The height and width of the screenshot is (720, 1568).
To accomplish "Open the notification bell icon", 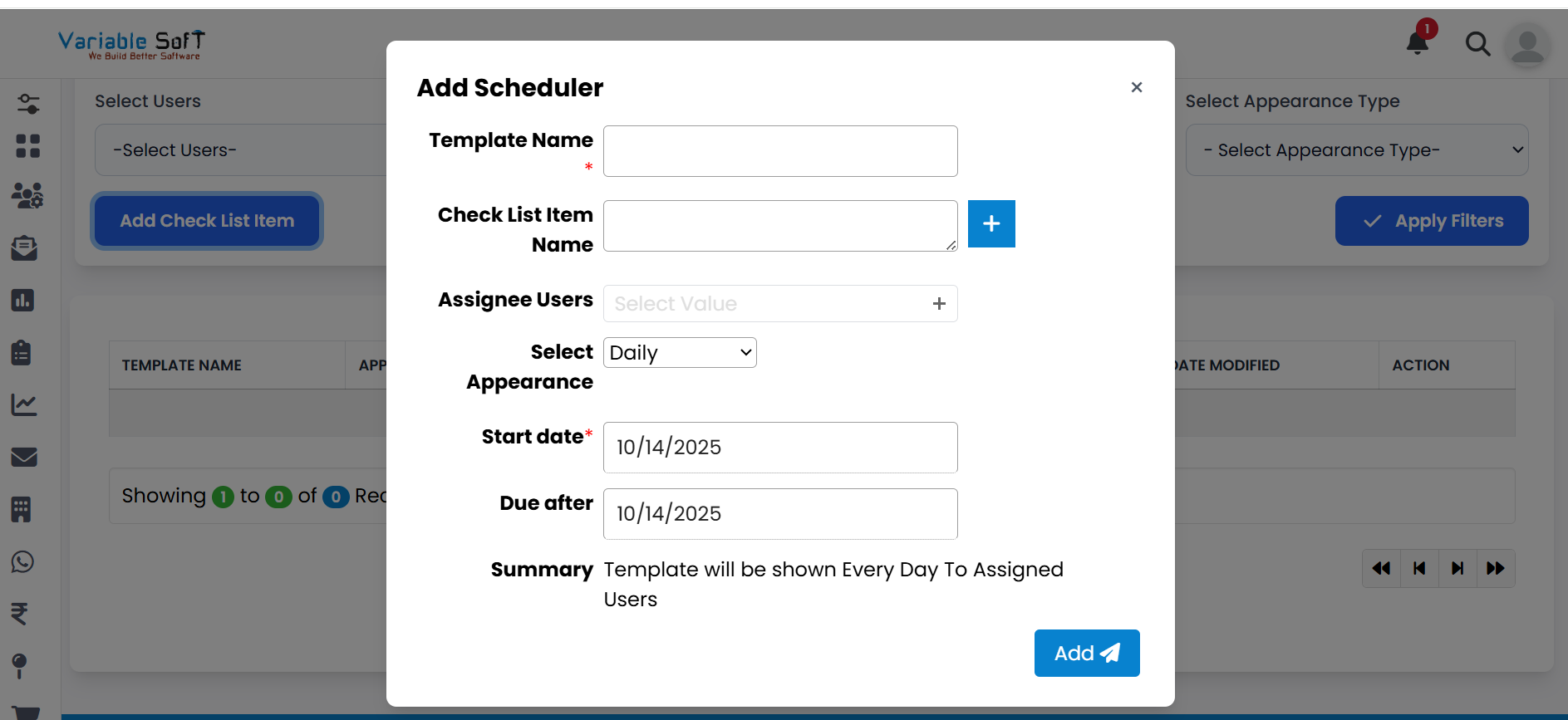I will 1418,42.
